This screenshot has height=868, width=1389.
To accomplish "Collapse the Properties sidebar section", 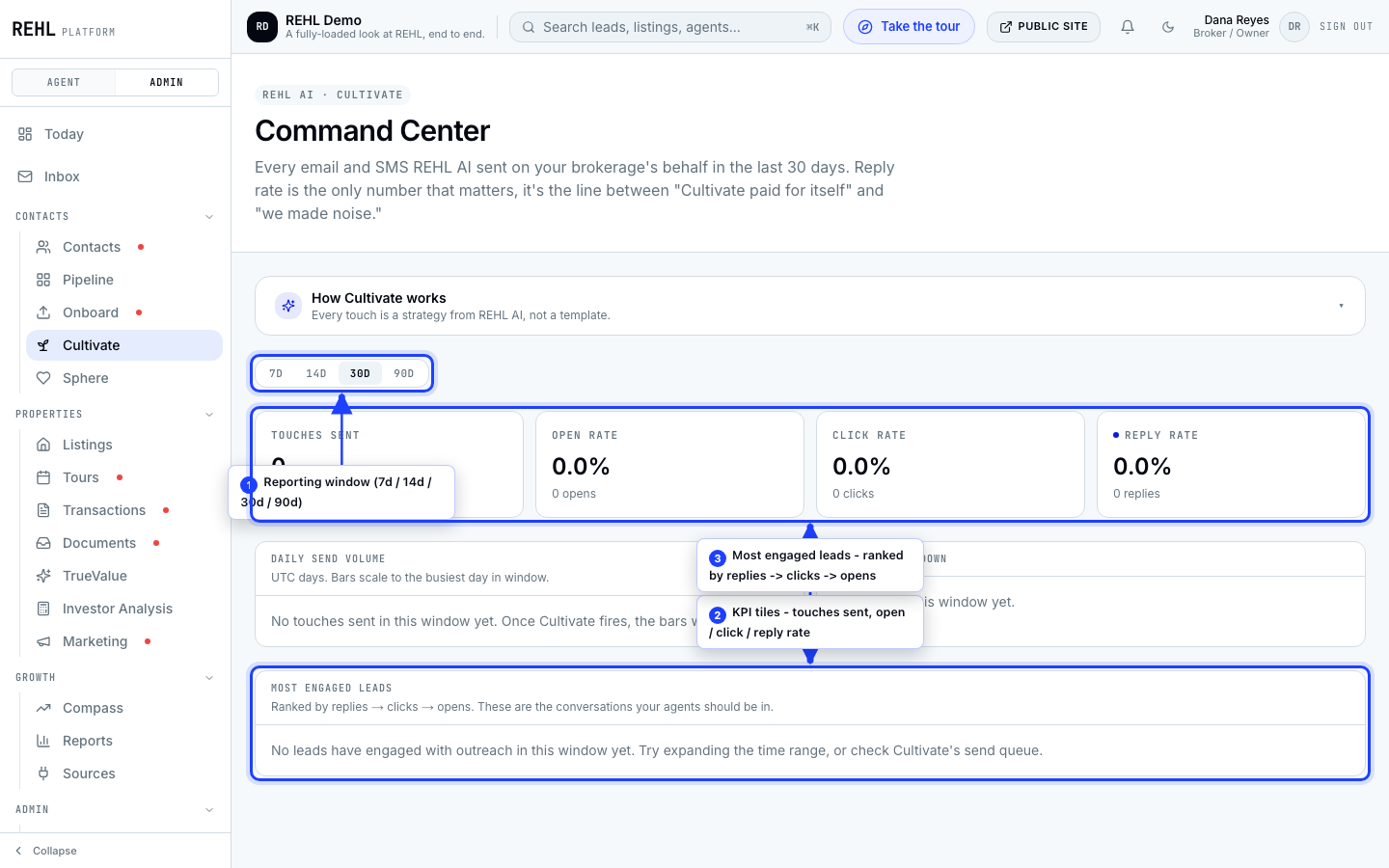I will [209, 415].
